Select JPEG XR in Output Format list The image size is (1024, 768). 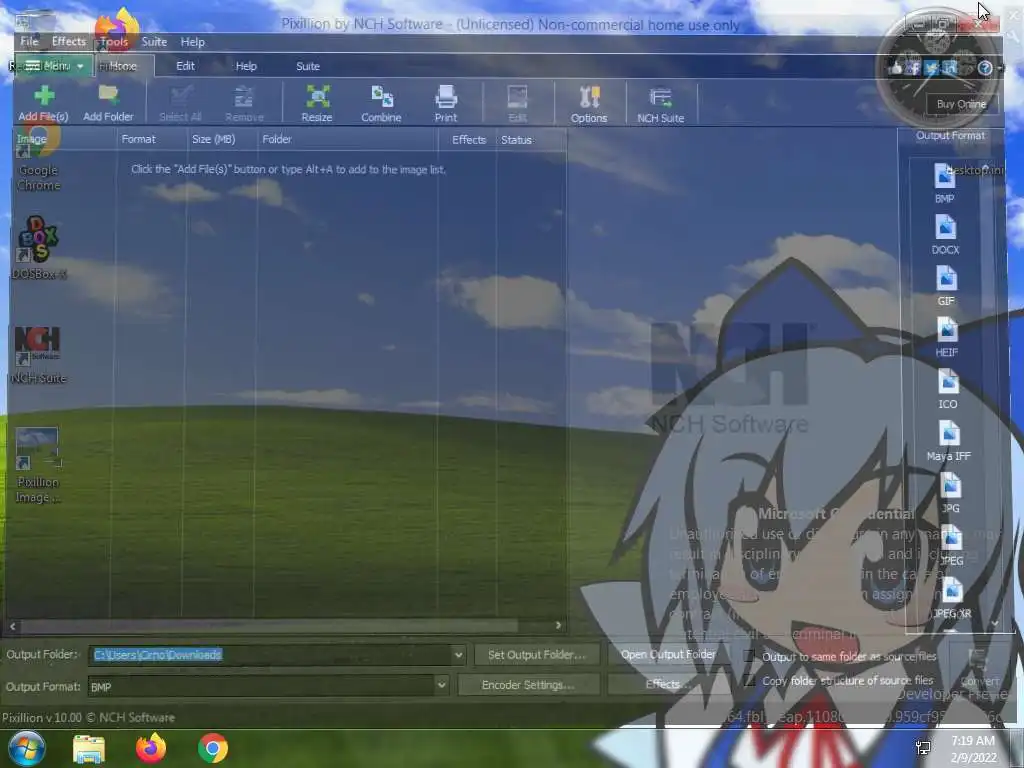coord(952,598)
